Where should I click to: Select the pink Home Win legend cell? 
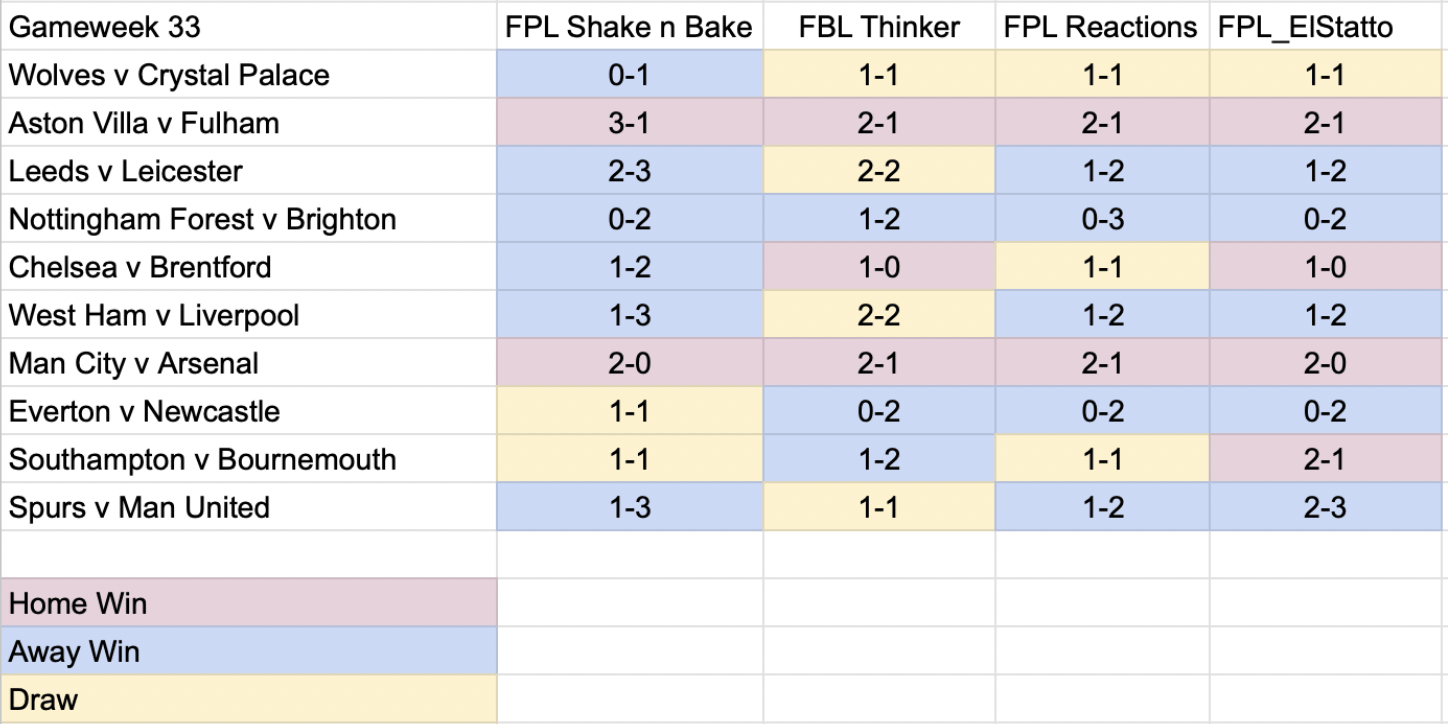coord(248,603)
